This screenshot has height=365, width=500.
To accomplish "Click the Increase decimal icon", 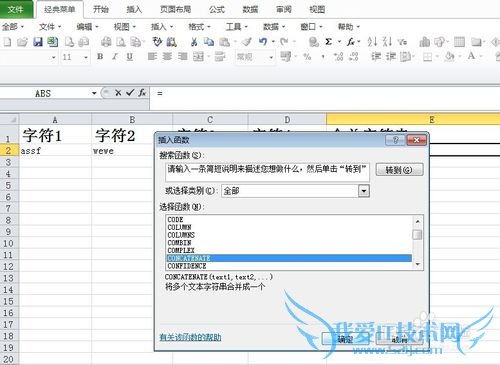I will [339, 57].
